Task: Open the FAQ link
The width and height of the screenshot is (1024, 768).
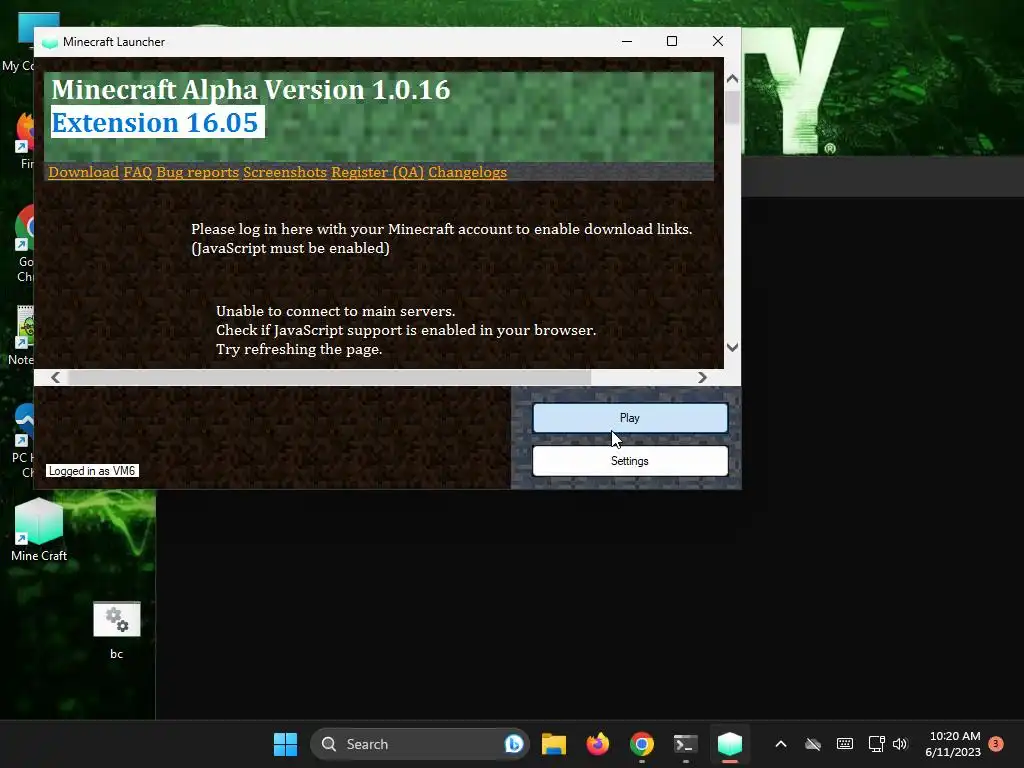Action: 137,172
